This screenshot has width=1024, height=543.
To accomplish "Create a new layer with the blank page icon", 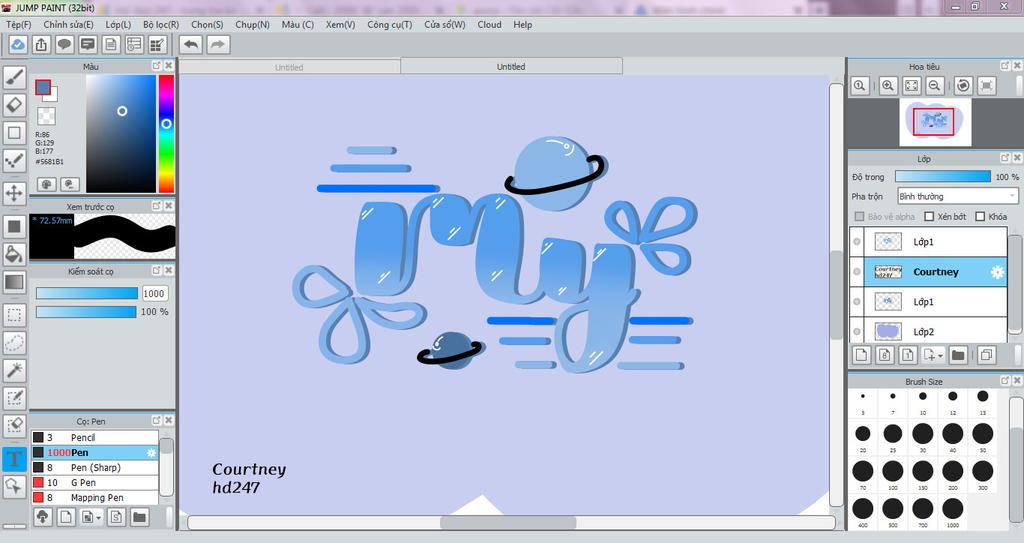I will pyautogui.click(x=861, y=355).
